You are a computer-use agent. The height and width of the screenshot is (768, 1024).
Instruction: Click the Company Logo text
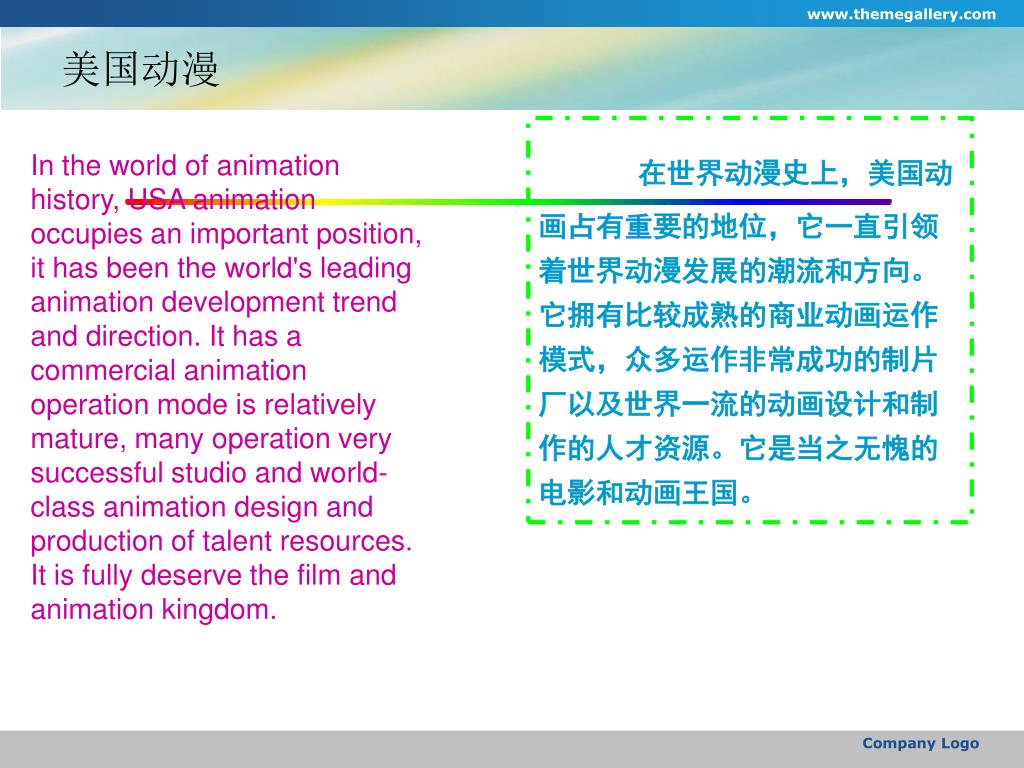pos(920,743)
